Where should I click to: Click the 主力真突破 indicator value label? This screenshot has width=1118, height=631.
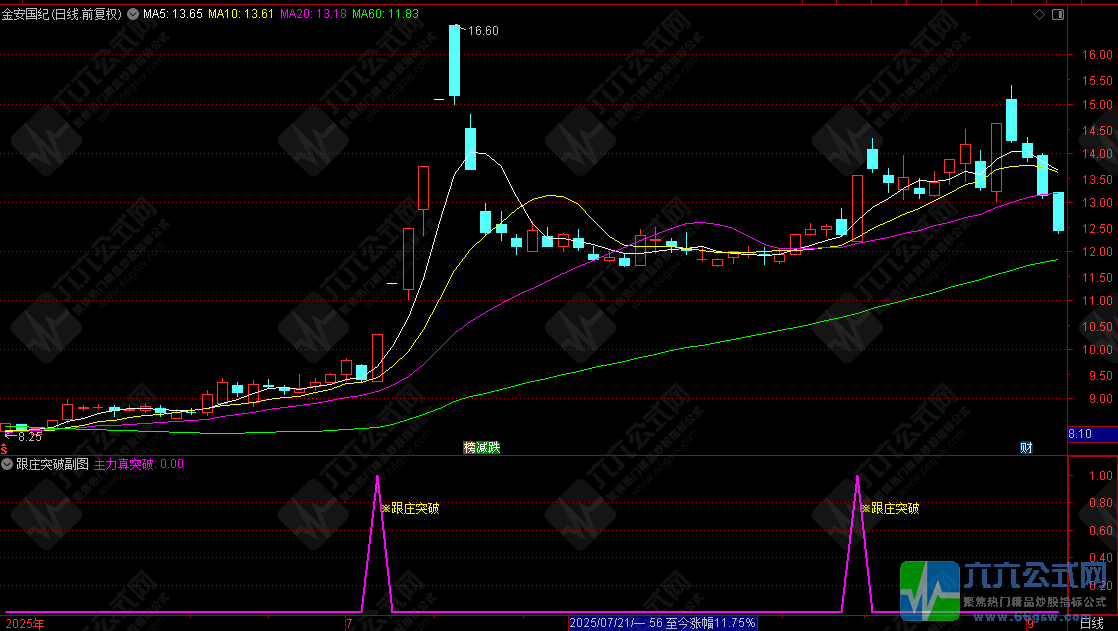138,464
